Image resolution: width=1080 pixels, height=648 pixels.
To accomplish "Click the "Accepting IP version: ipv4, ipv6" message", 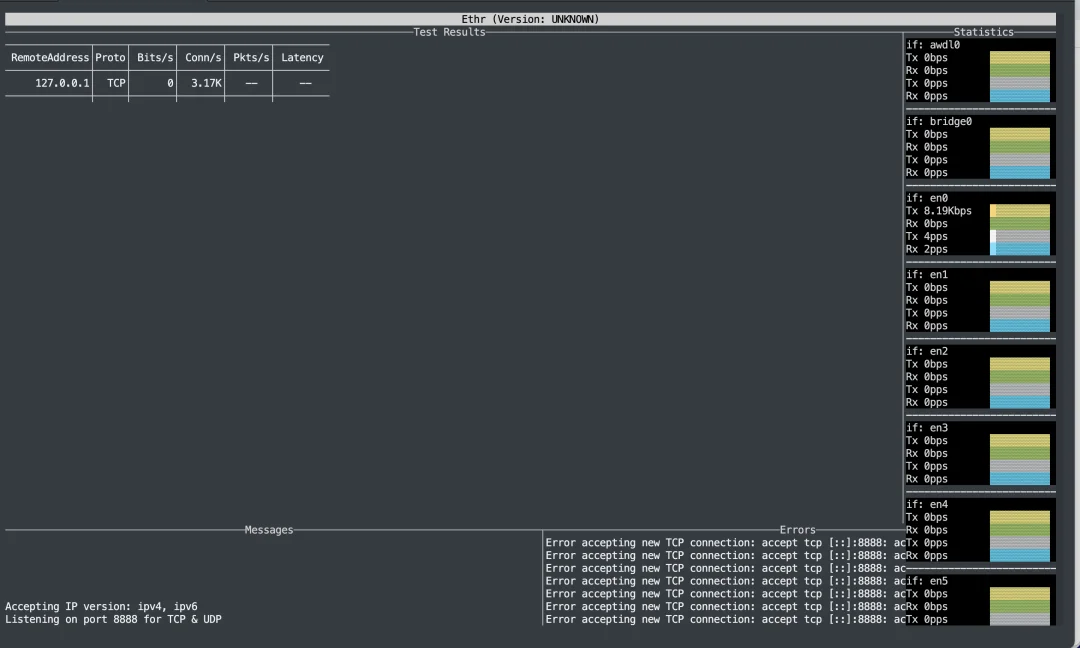I will 101,607.
